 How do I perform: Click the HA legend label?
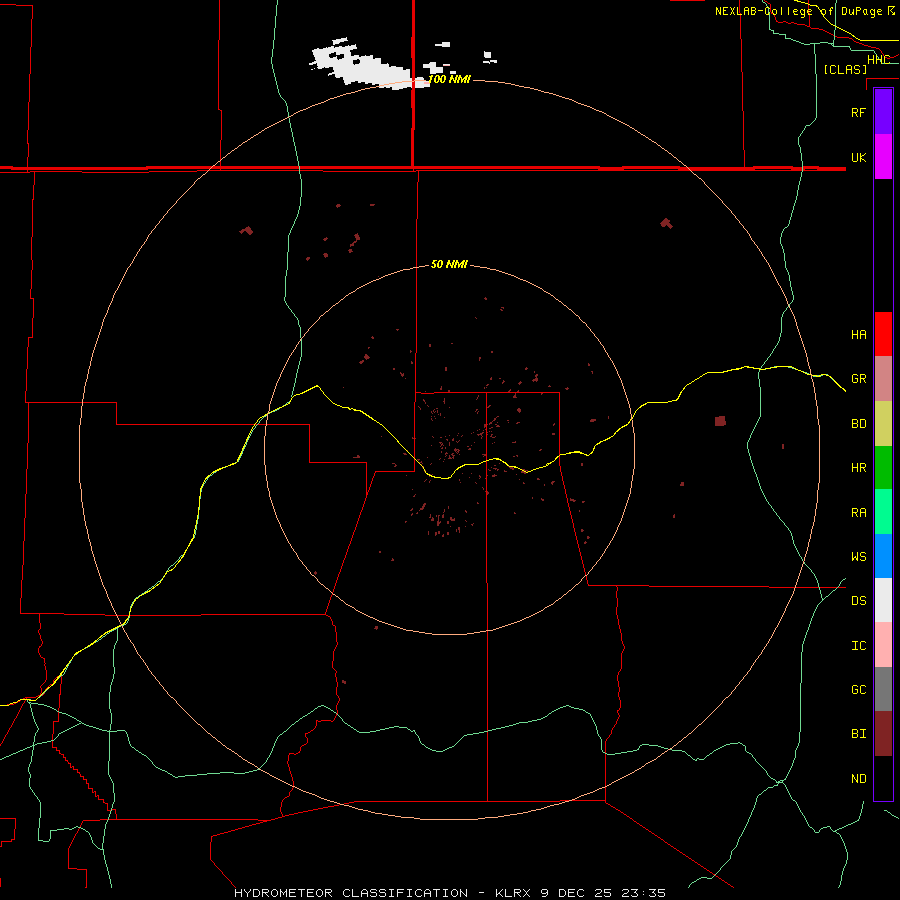click(858, 334)
